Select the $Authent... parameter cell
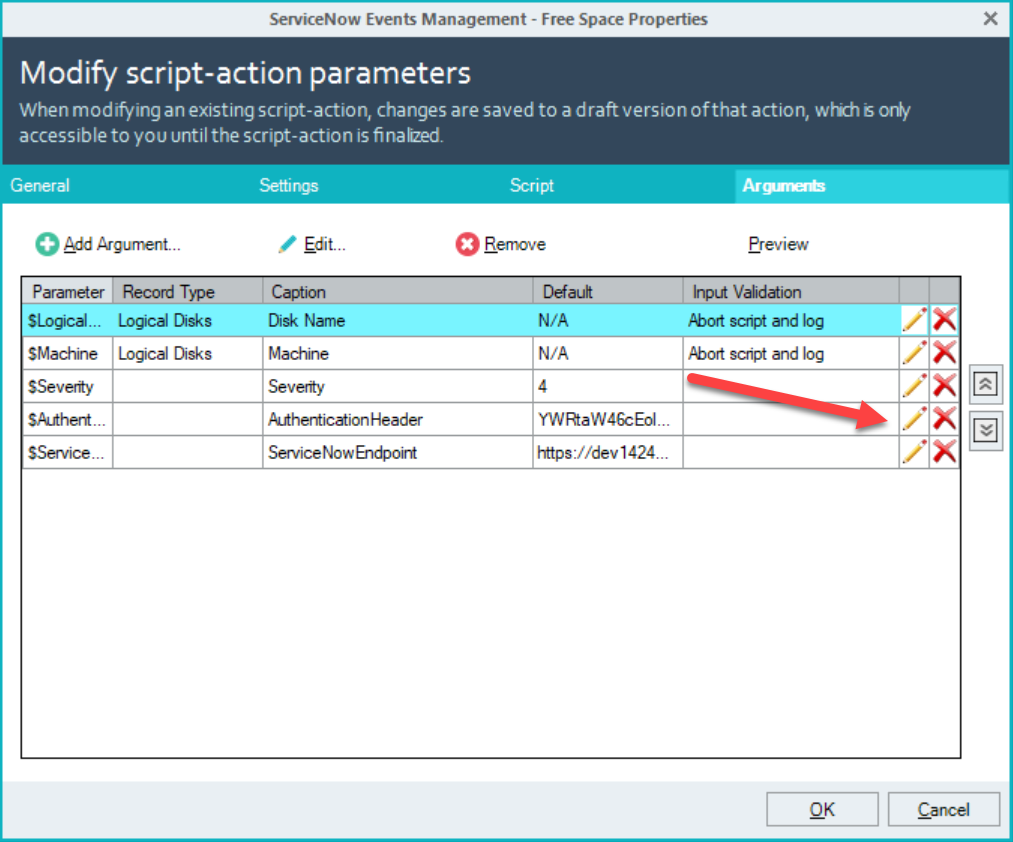Viewport: 1013px width, 842px height. coord(67,419)
